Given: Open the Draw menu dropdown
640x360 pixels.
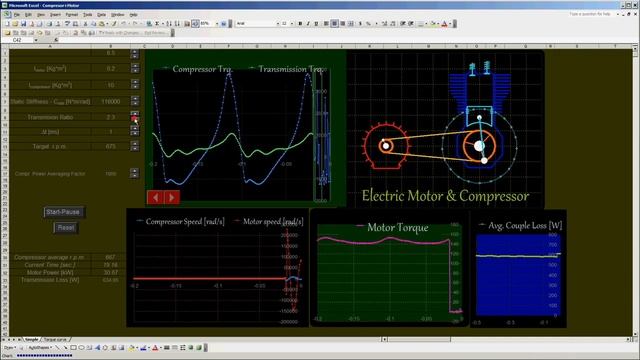Looking at the screenshot, I should 10,347.
